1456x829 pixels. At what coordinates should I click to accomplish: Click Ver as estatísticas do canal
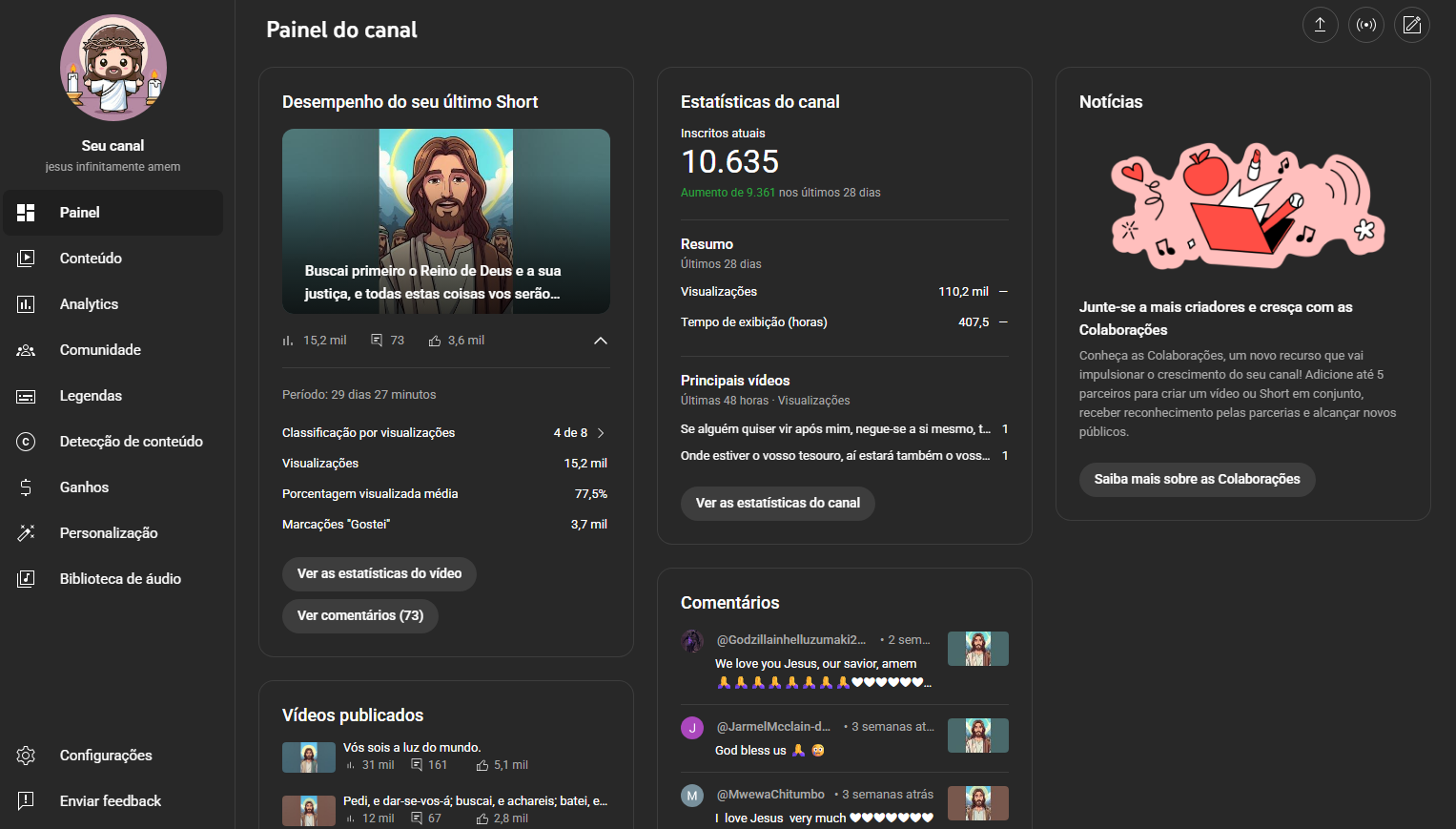coord(777,503)
